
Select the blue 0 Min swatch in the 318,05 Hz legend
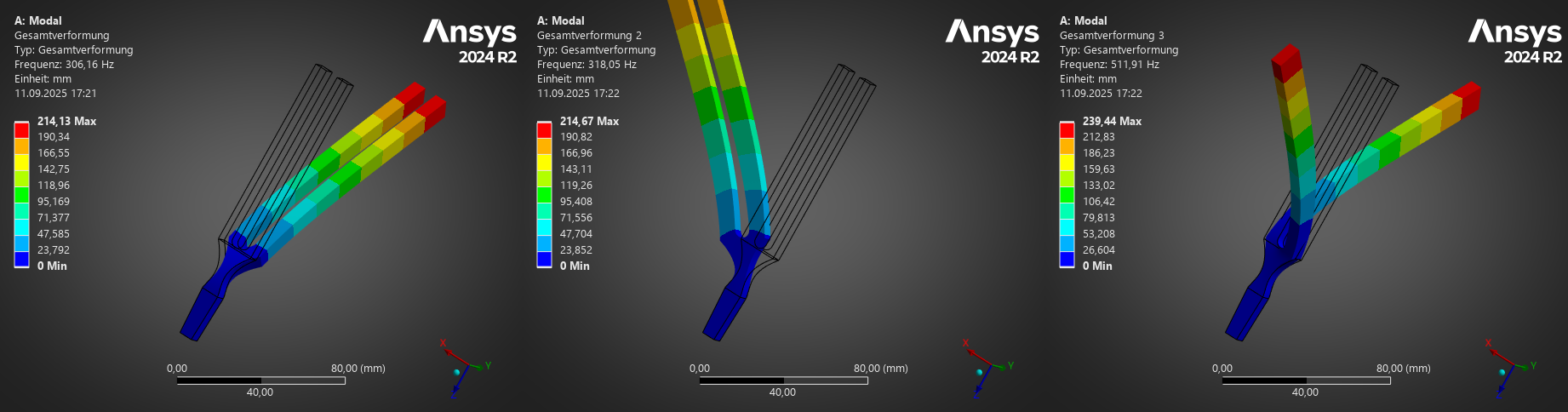point(544,260)
